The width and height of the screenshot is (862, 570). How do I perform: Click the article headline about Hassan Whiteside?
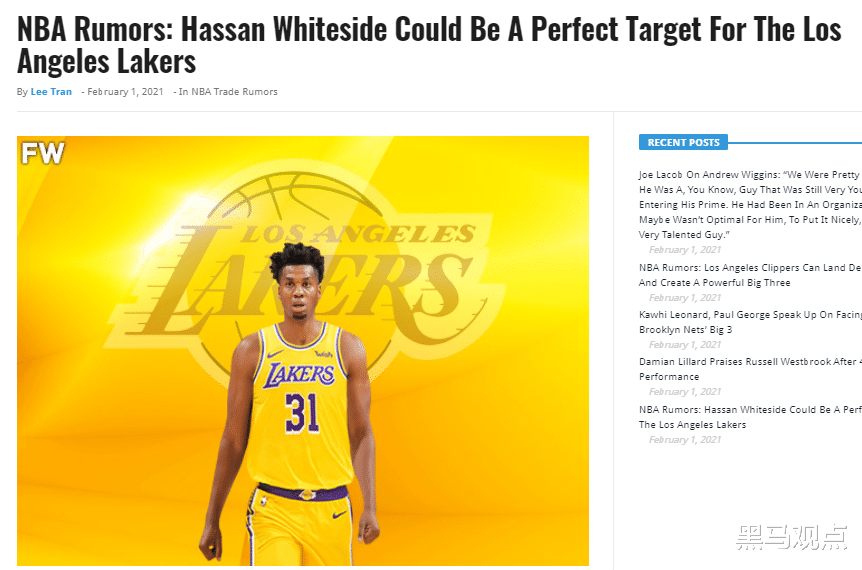(429, 45)
